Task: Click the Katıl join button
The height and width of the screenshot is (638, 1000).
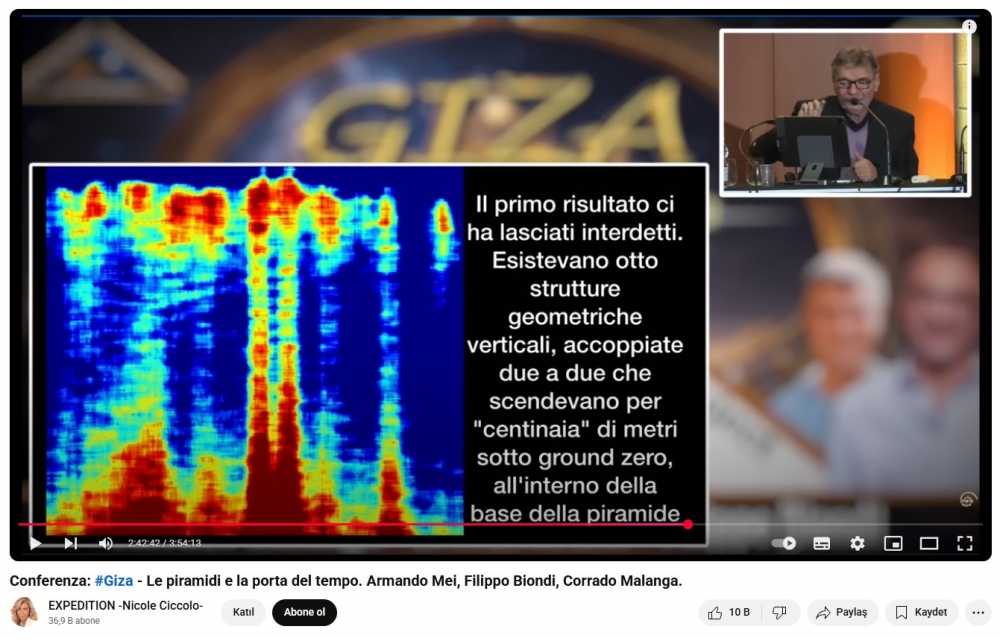Action: [243, 612]
